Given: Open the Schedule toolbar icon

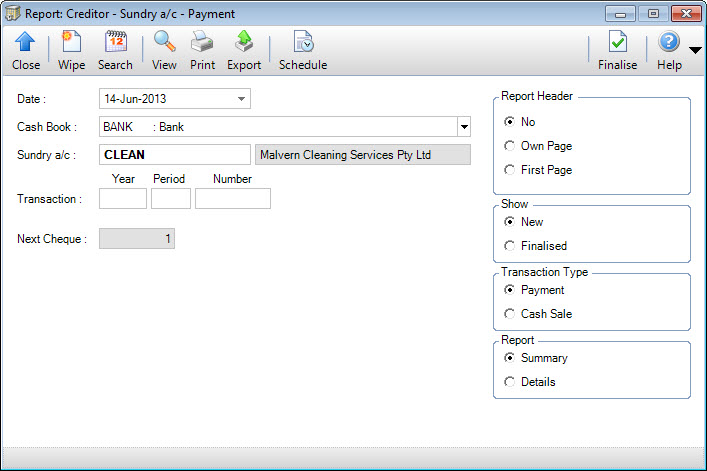Looking at the screenshot, I should point(303,42).
